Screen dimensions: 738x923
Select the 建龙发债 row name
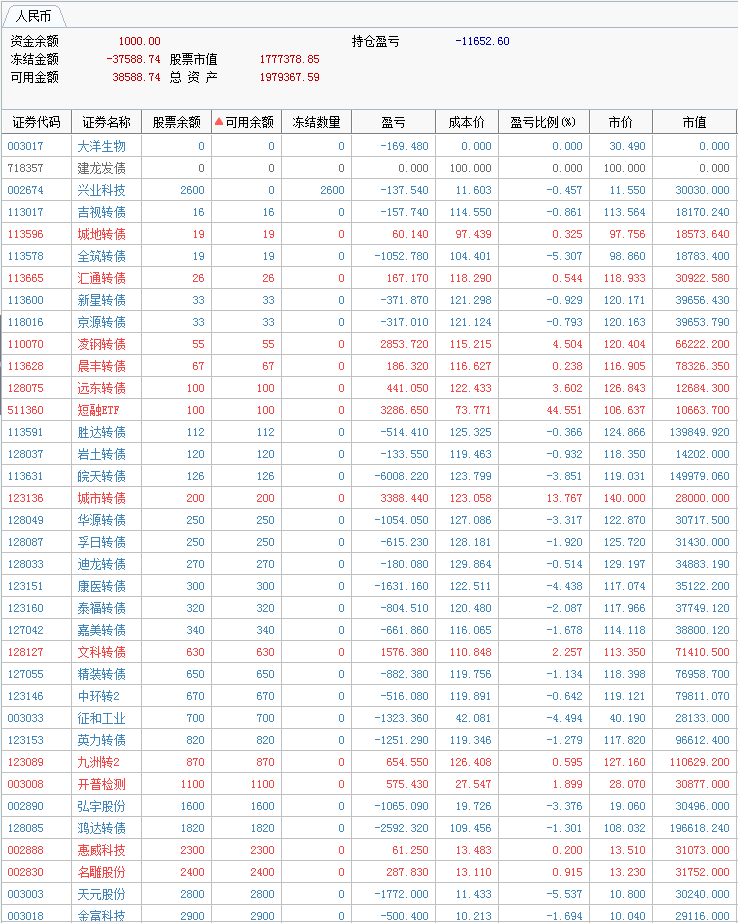(102, 168)
